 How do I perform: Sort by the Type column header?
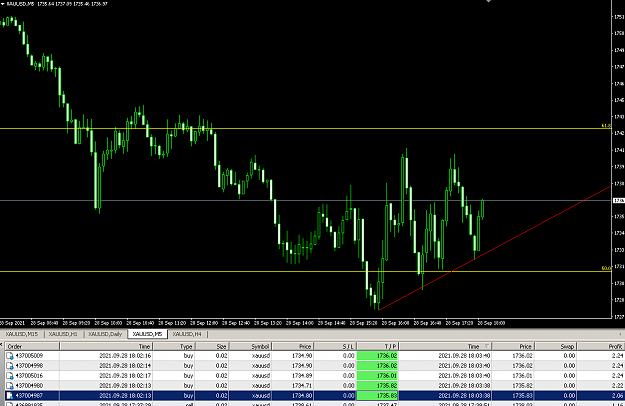(175, 346)
